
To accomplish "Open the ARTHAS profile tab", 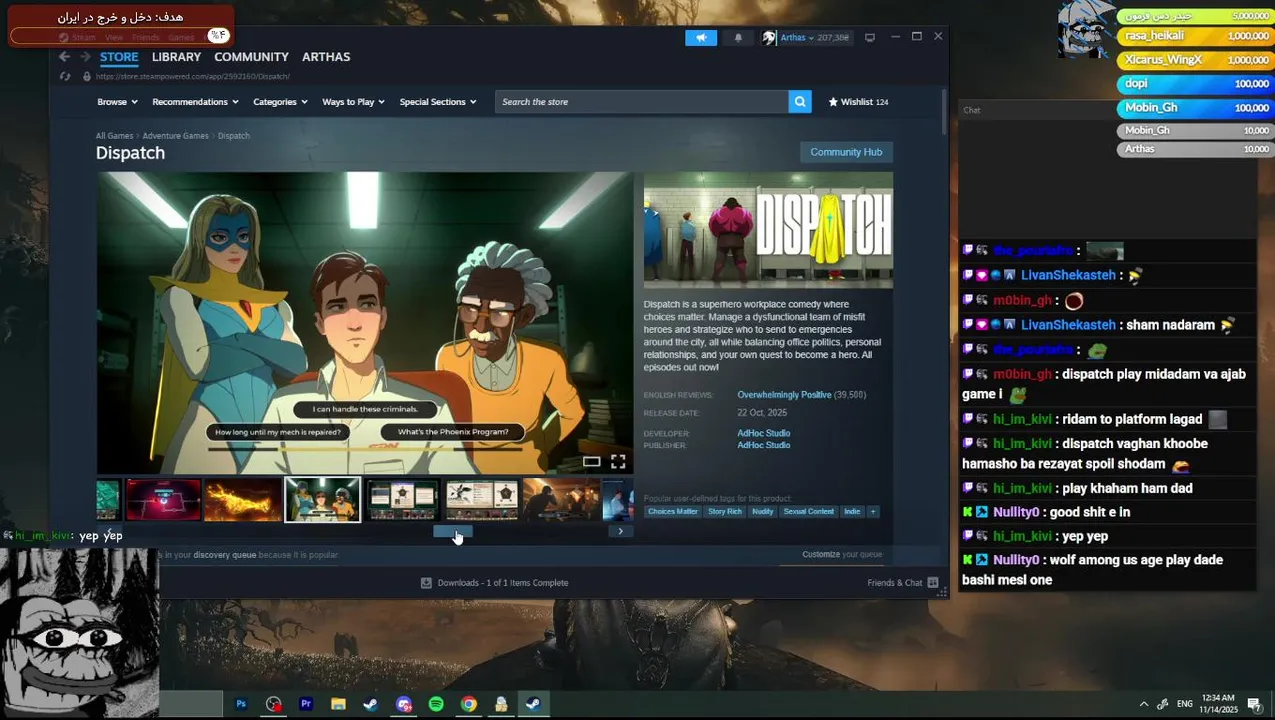I will 326,57.
